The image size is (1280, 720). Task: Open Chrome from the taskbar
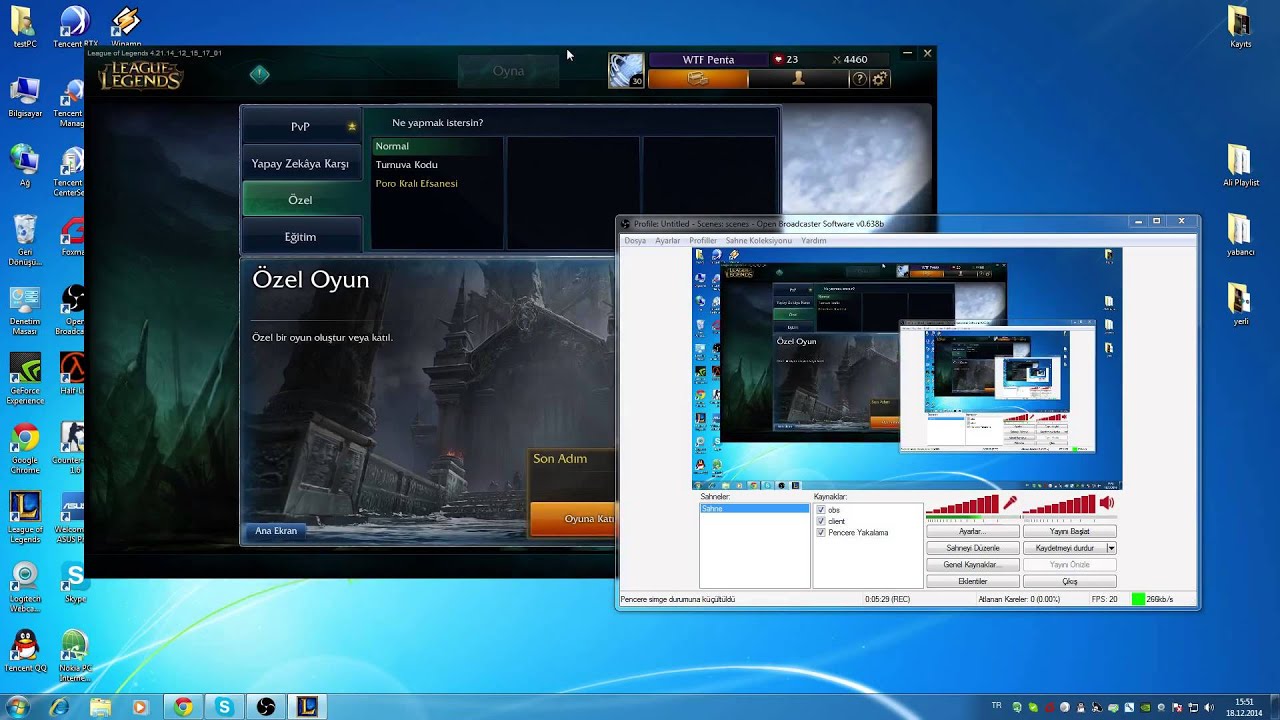click(x=183, y=707)
